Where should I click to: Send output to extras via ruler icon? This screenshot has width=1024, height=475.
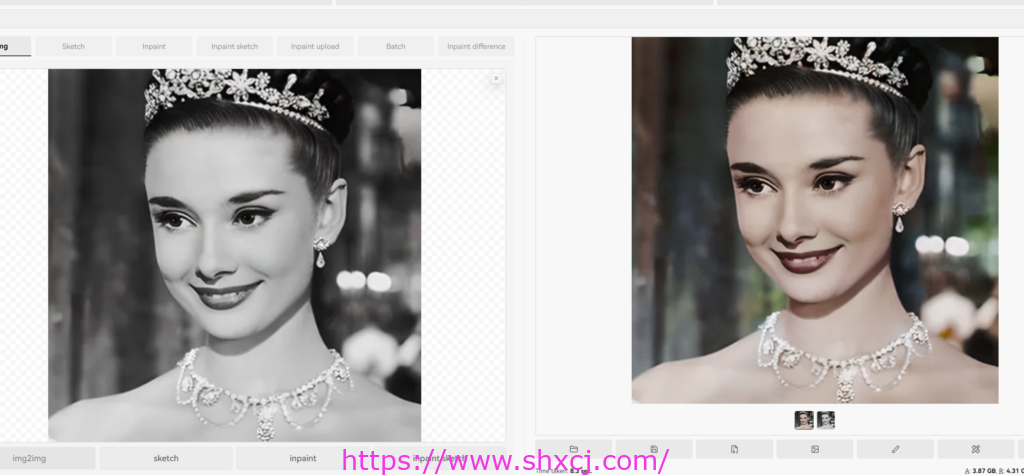(x=976, y=449)
